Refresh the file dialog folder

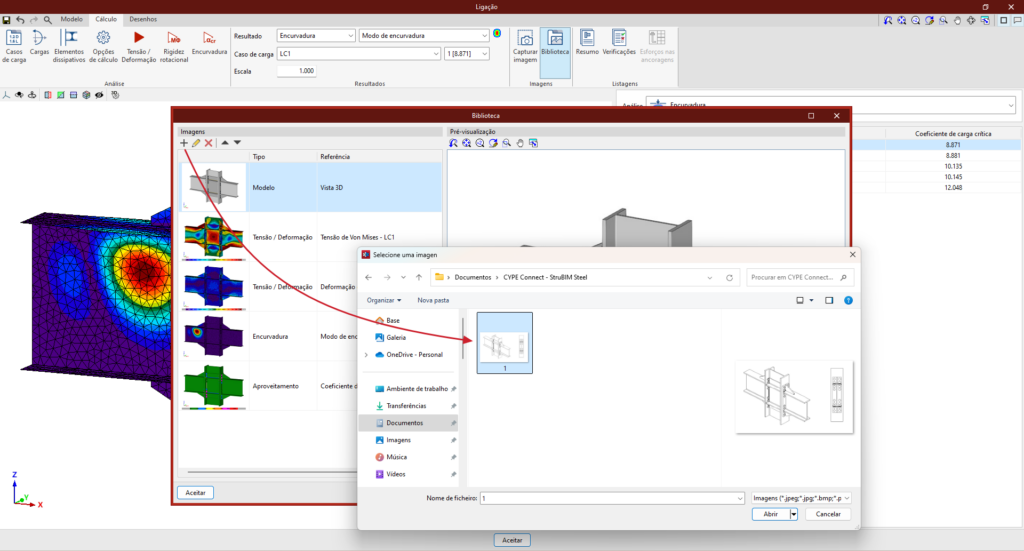click(x=729, y=277)
